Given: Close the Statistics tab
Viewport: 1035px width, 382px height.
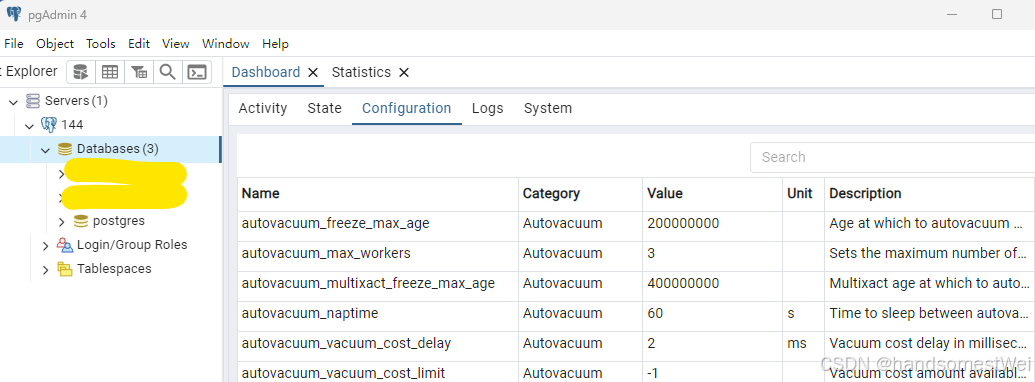Looking at the screenshot, I should coord(404,73).
